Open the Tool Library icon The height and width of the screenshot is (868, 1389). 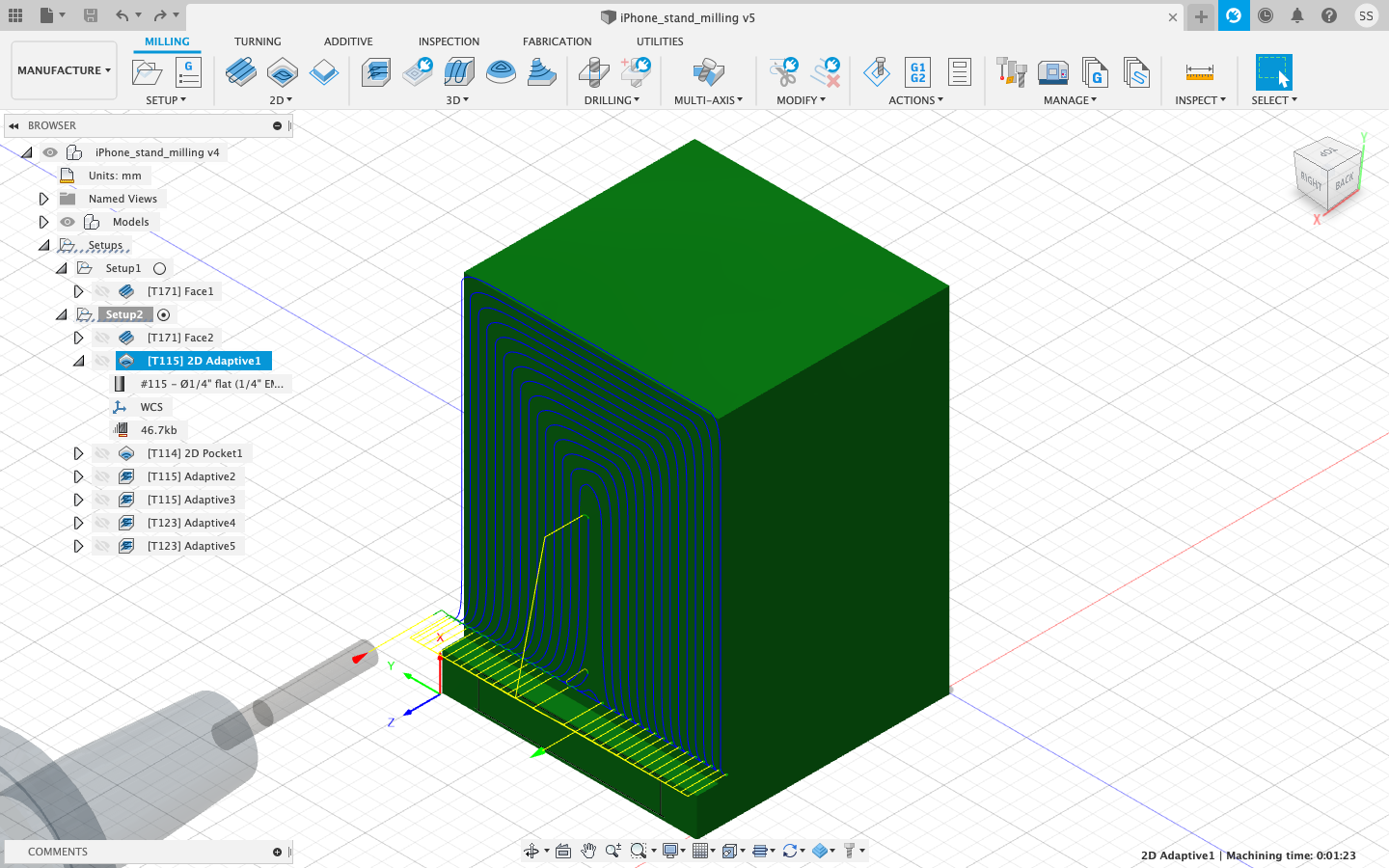tap(1012, 72)
